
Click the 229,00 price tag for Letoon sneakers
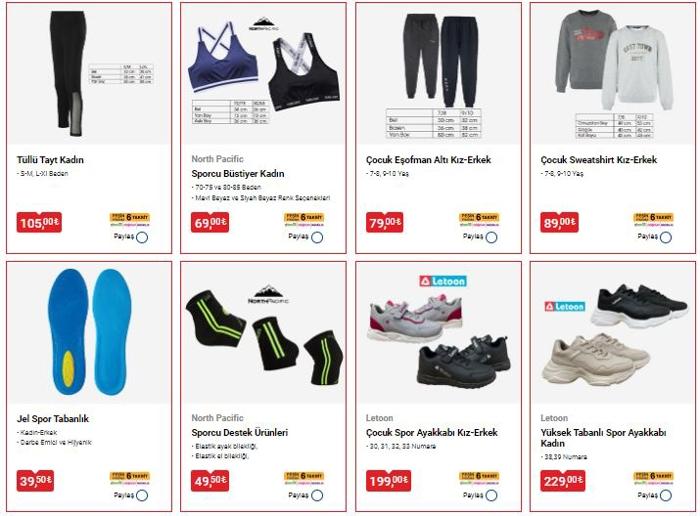[562, 481]
